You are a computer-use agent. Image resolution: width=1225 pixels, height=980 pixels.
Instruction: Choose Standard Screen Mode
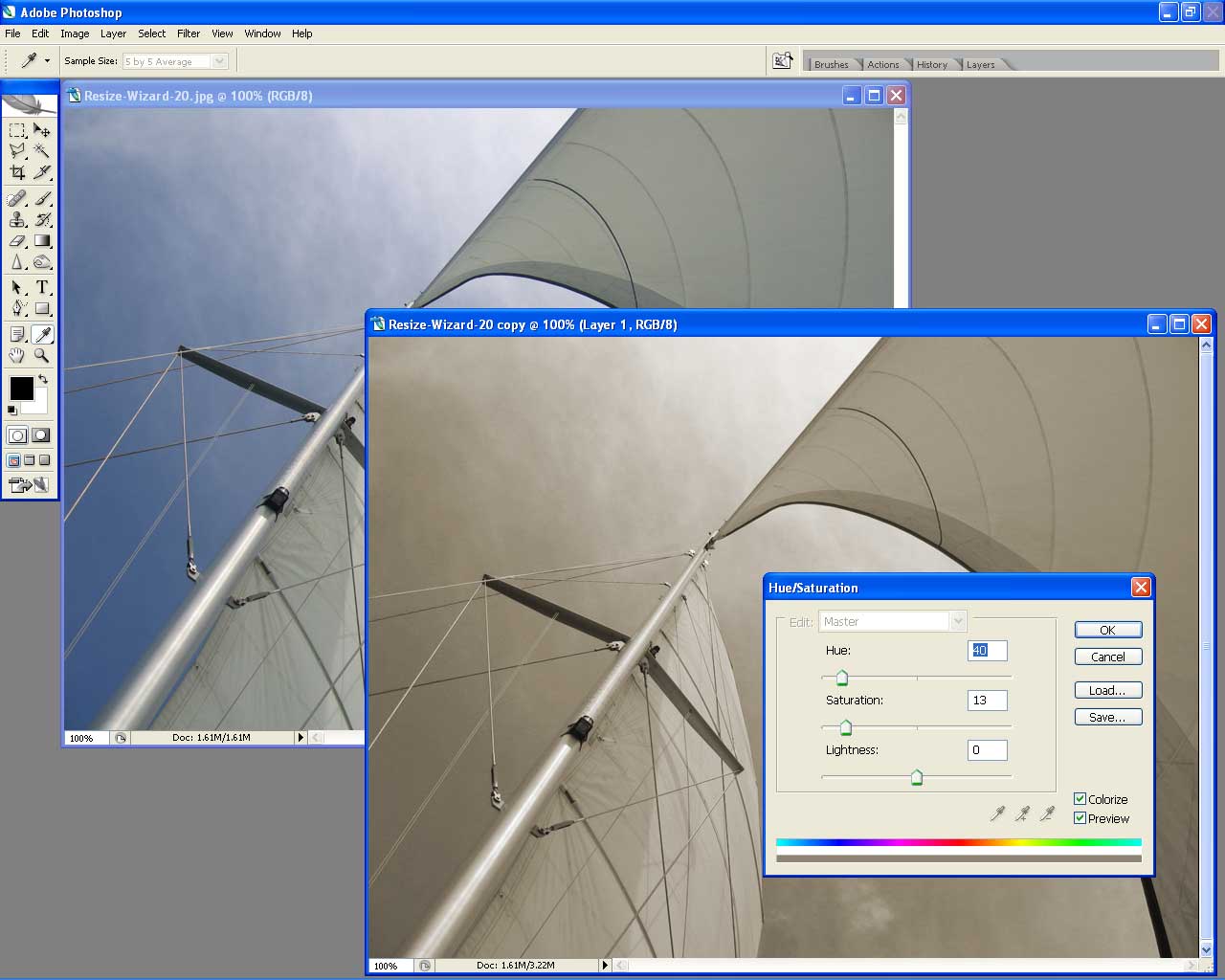pyautogui.click(x=13, y=460)
